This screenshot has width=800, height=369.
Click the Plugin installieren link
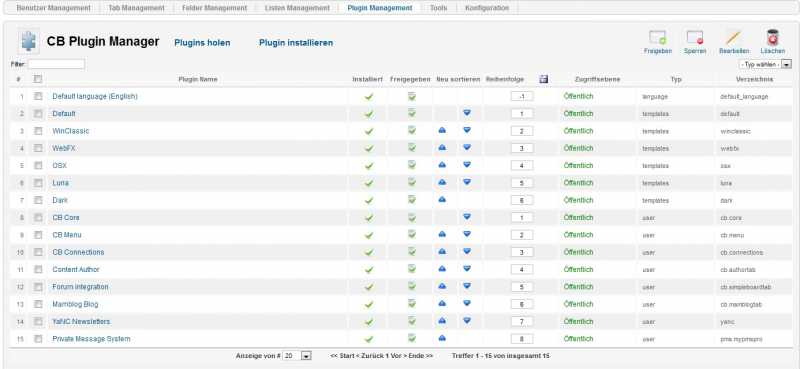tap(296, 43)
